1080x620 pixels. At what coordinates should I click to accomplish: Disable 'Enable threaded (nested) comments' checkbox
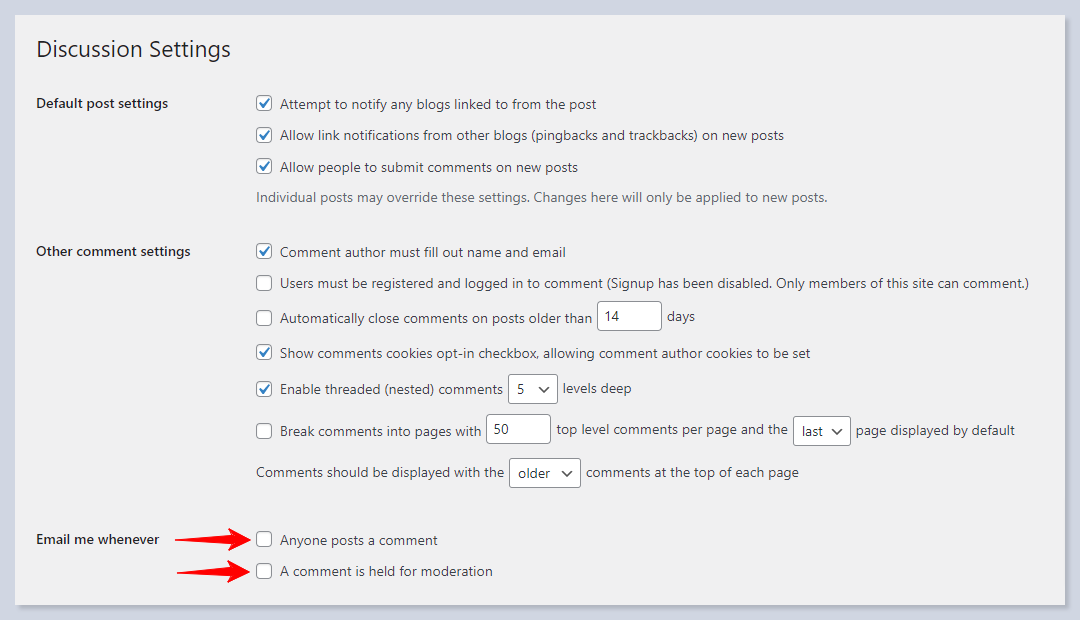(264, 389)
